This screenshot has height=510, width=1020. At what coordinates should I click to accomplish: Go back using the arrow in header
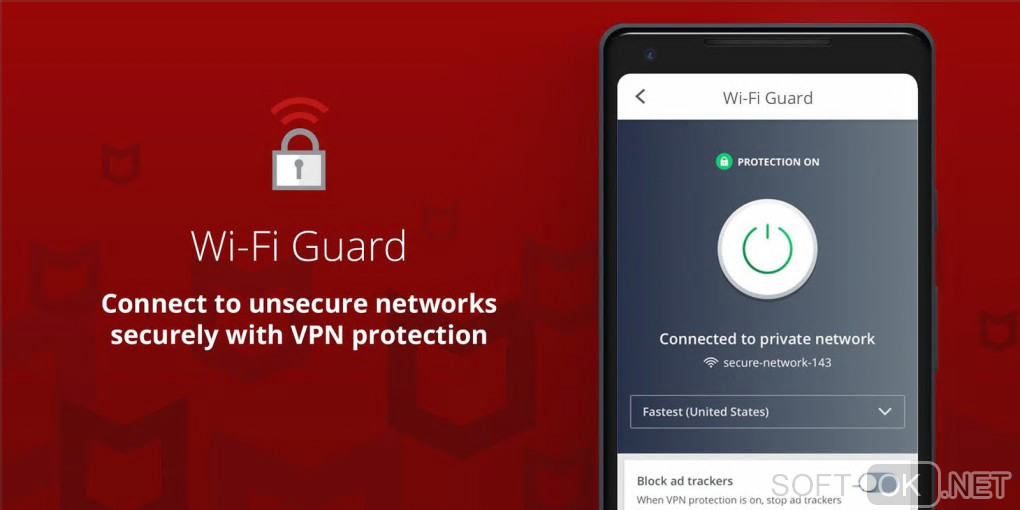click(640, 97)
